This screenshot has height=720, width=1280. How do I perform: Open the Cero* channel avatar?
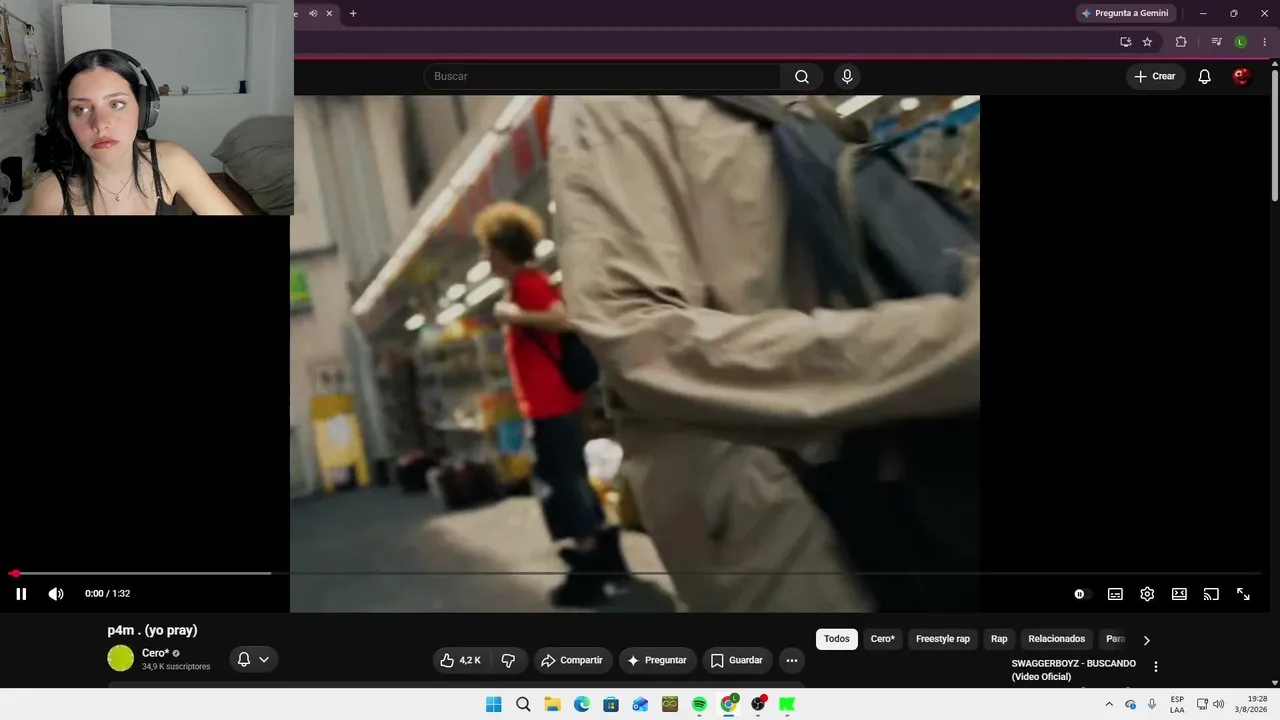121,658
